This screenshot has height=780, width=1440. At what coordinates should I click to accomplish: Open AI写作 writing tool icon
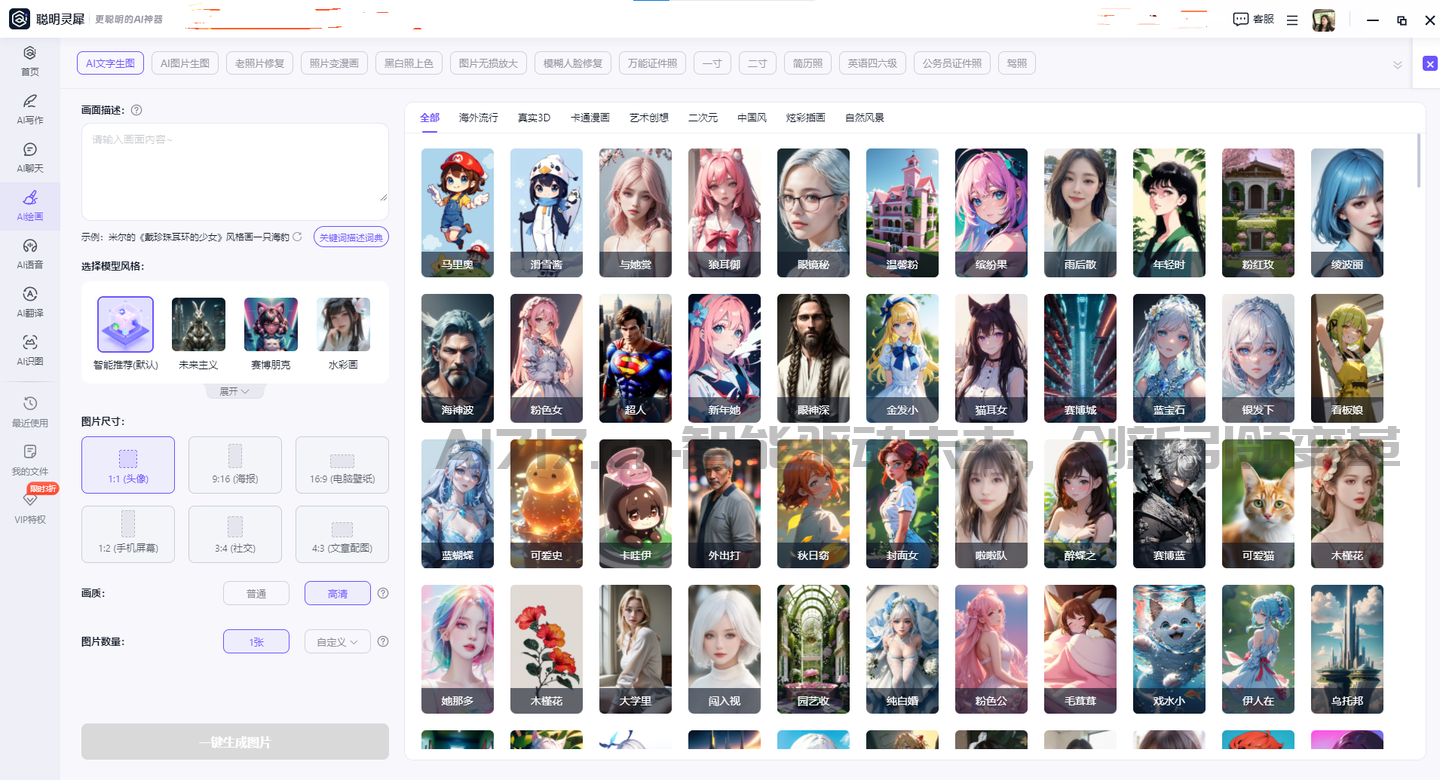(x=30, y=101)
